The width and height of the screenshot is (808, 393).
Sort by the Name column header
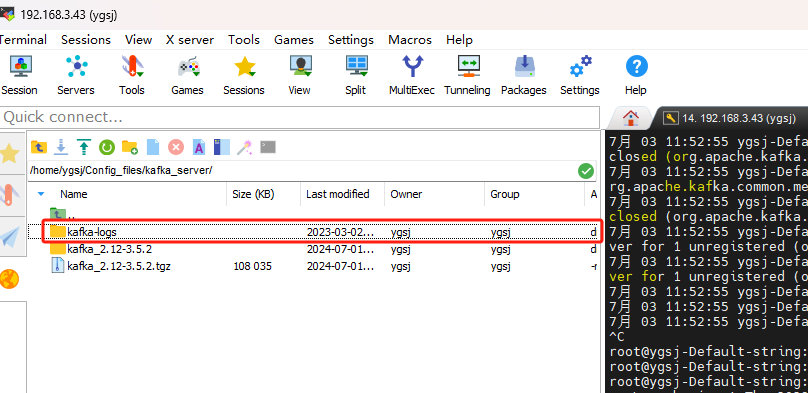74,194
